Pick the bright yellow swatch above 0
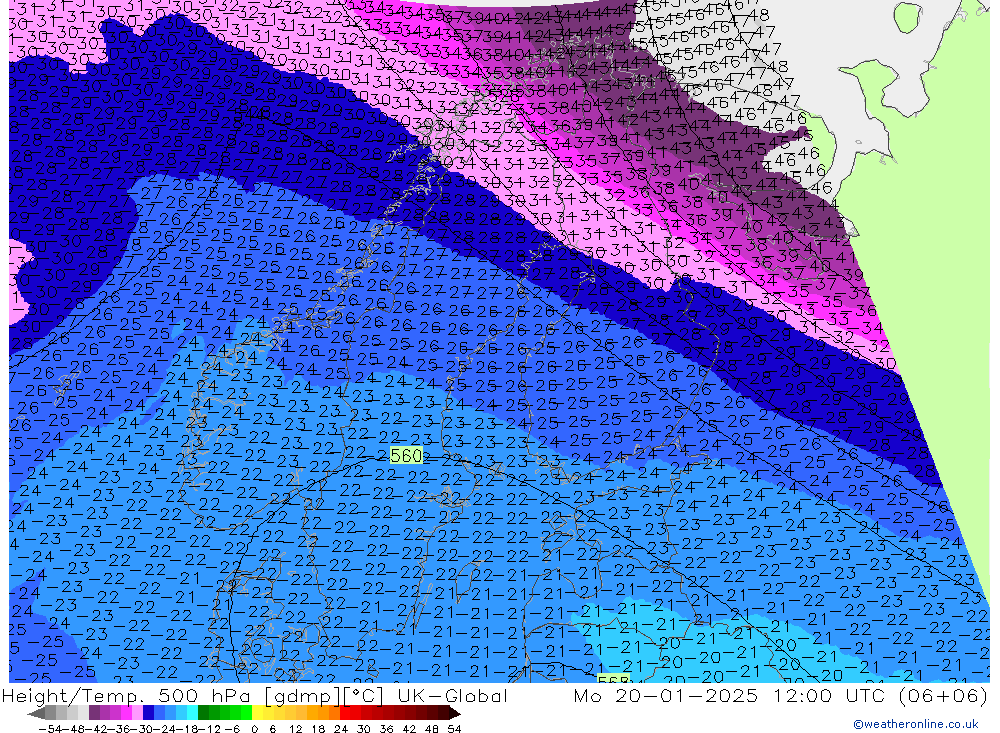1000x733 pixels. click(258, 713)
